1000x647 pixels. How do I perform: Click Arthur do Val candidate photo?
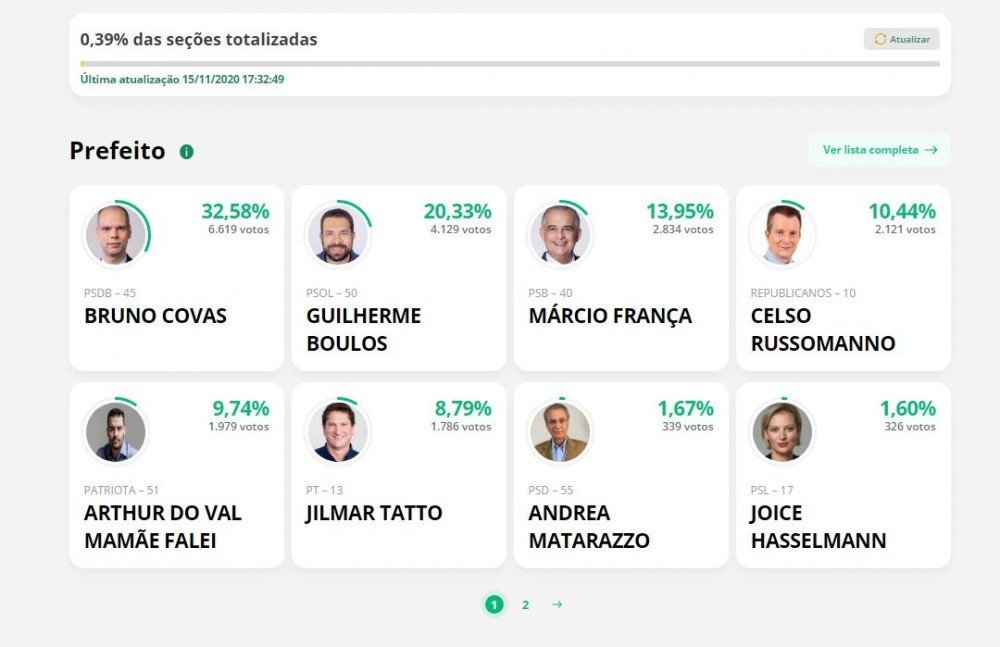116,432
